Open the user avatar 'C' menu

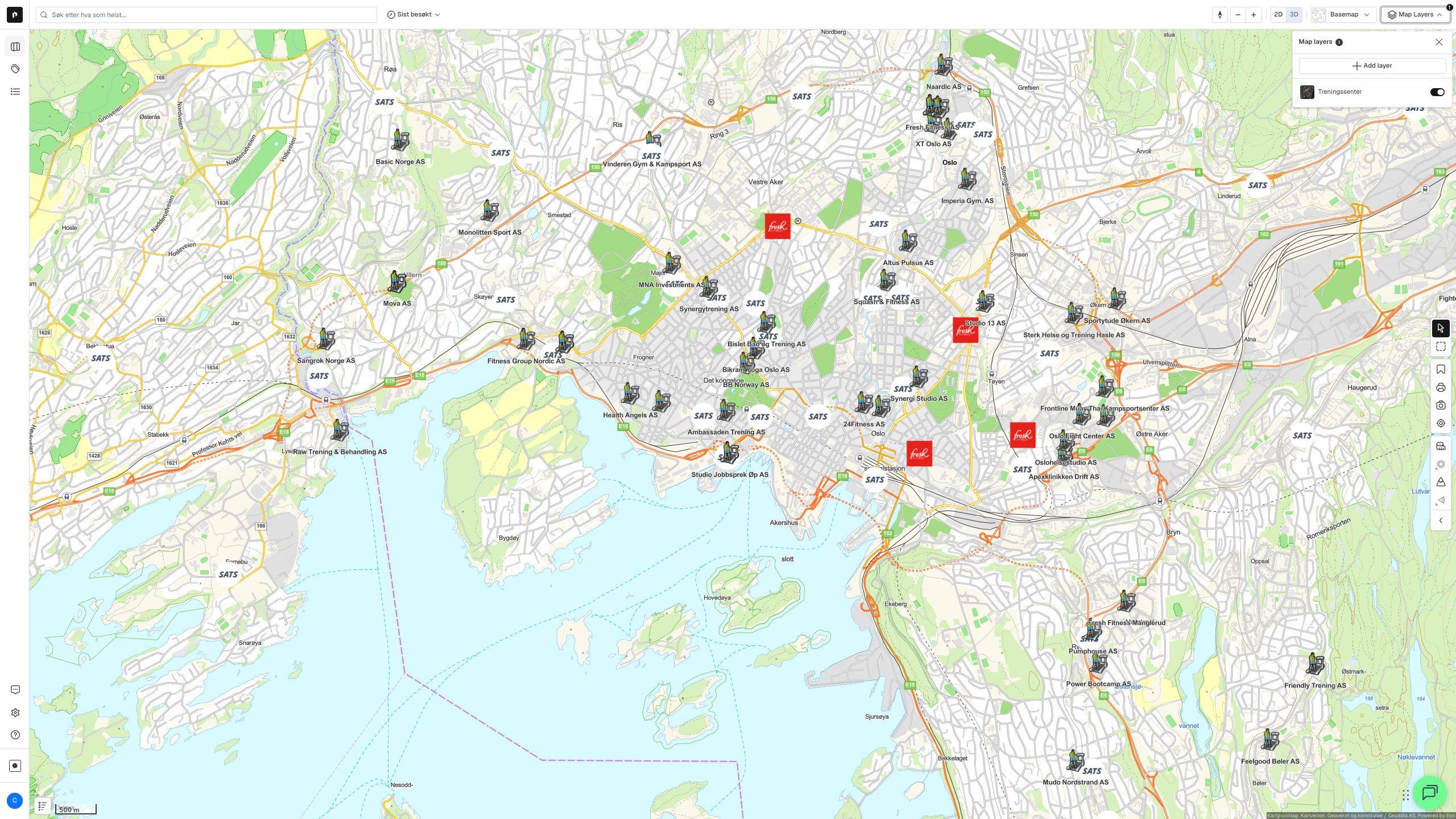pyautogui.click(x=15, y=801)
